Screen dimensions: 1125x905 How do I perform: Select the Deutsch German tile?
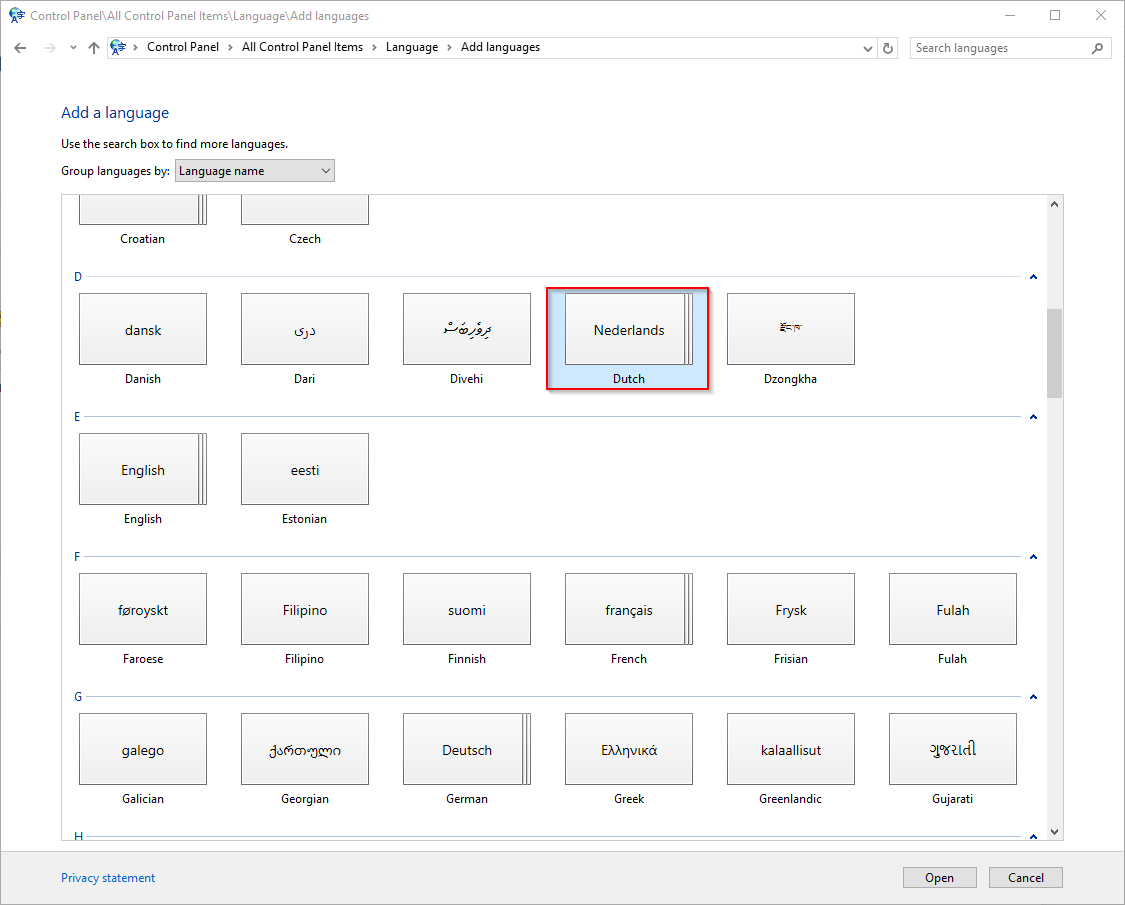tap(467, 750)
